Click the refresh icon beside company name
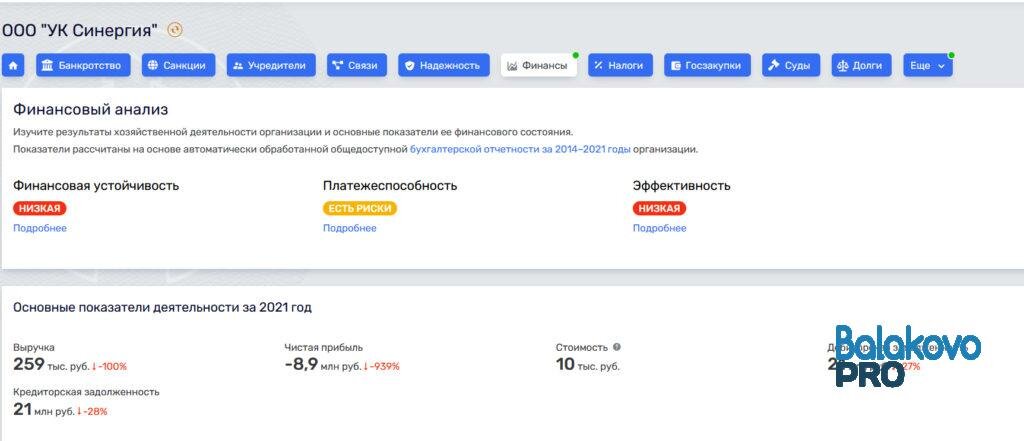The image size is (1024, 441). click(x=175, y=29)
